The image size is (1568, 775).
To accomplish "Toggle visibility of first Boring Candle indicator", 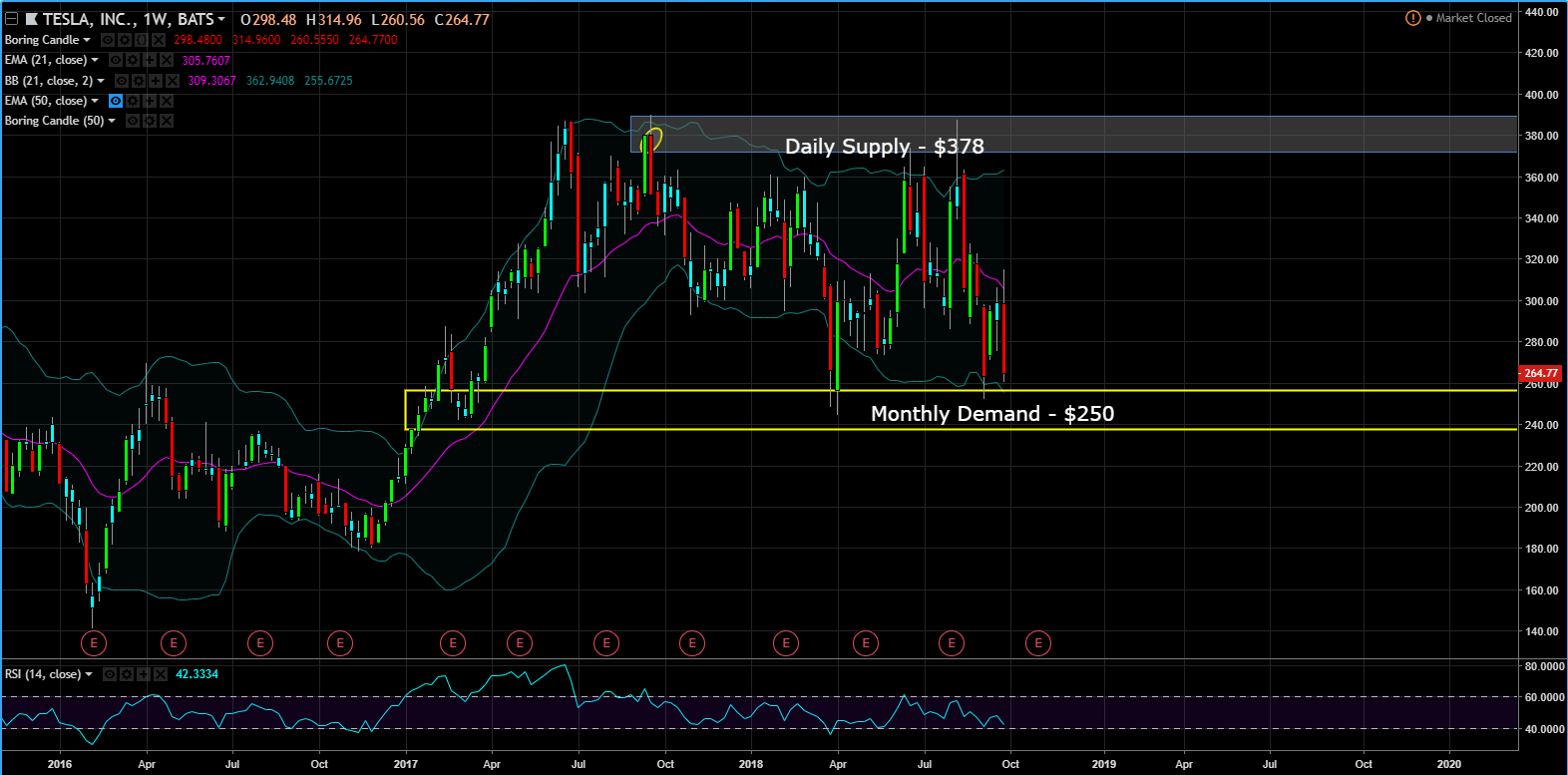I will (108, 40).
